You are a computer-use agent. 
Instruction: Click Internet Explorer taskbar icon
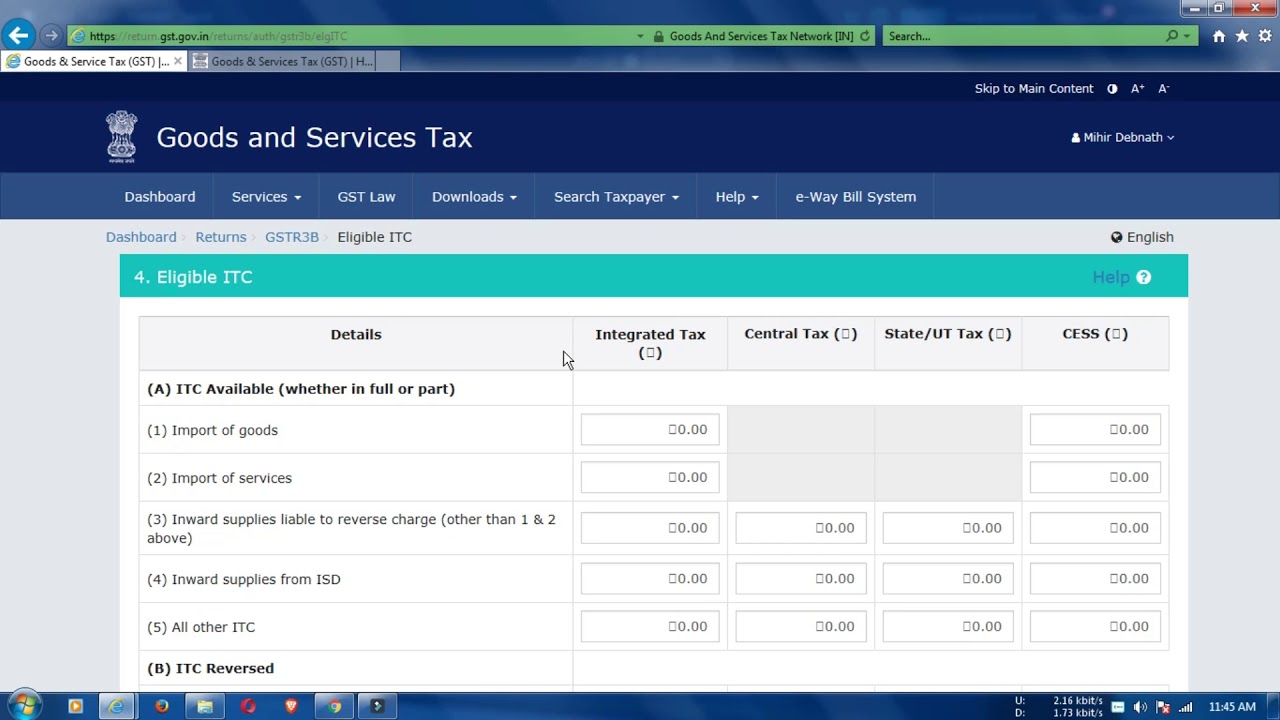point(117,706)
